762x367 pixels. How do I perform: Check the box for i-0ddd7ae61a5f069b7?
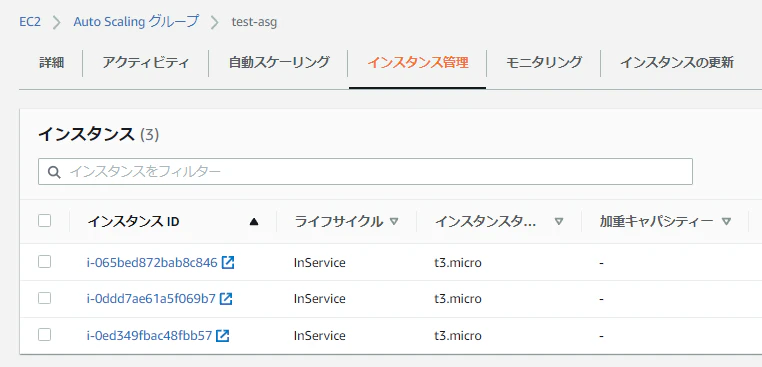tap(45, 298)
